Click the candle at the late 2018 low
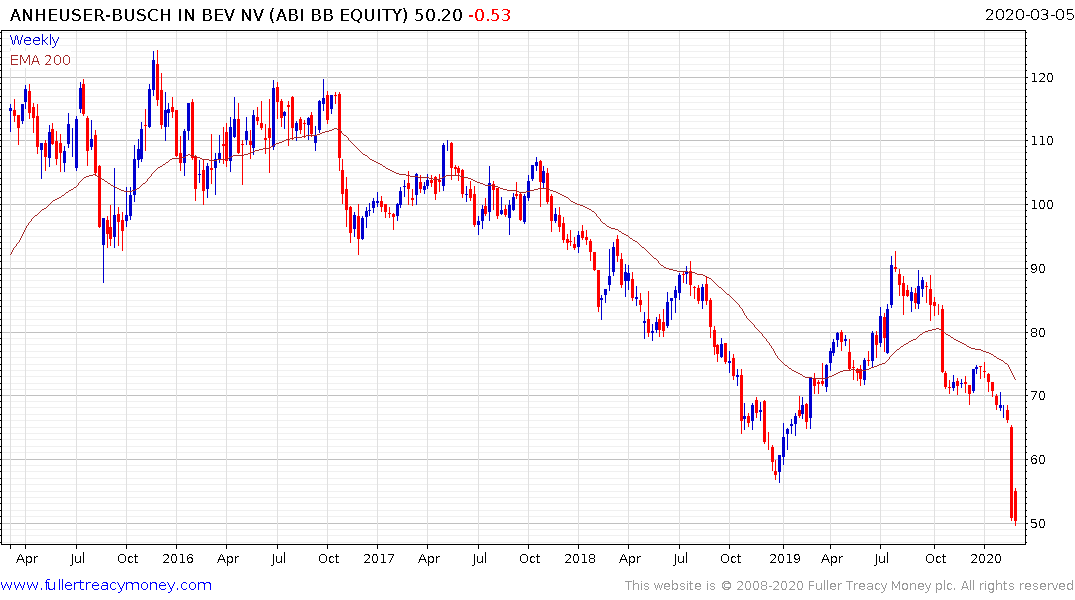Screen dimensions: 1075x600 coord(779,468)
